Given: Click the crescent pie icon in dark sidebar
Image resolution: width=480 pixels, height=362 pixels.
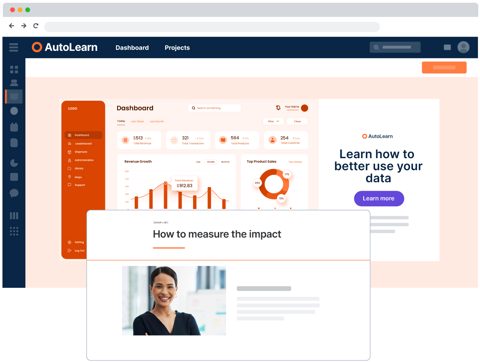Looking at the screenshot, I should pos(14,163).
